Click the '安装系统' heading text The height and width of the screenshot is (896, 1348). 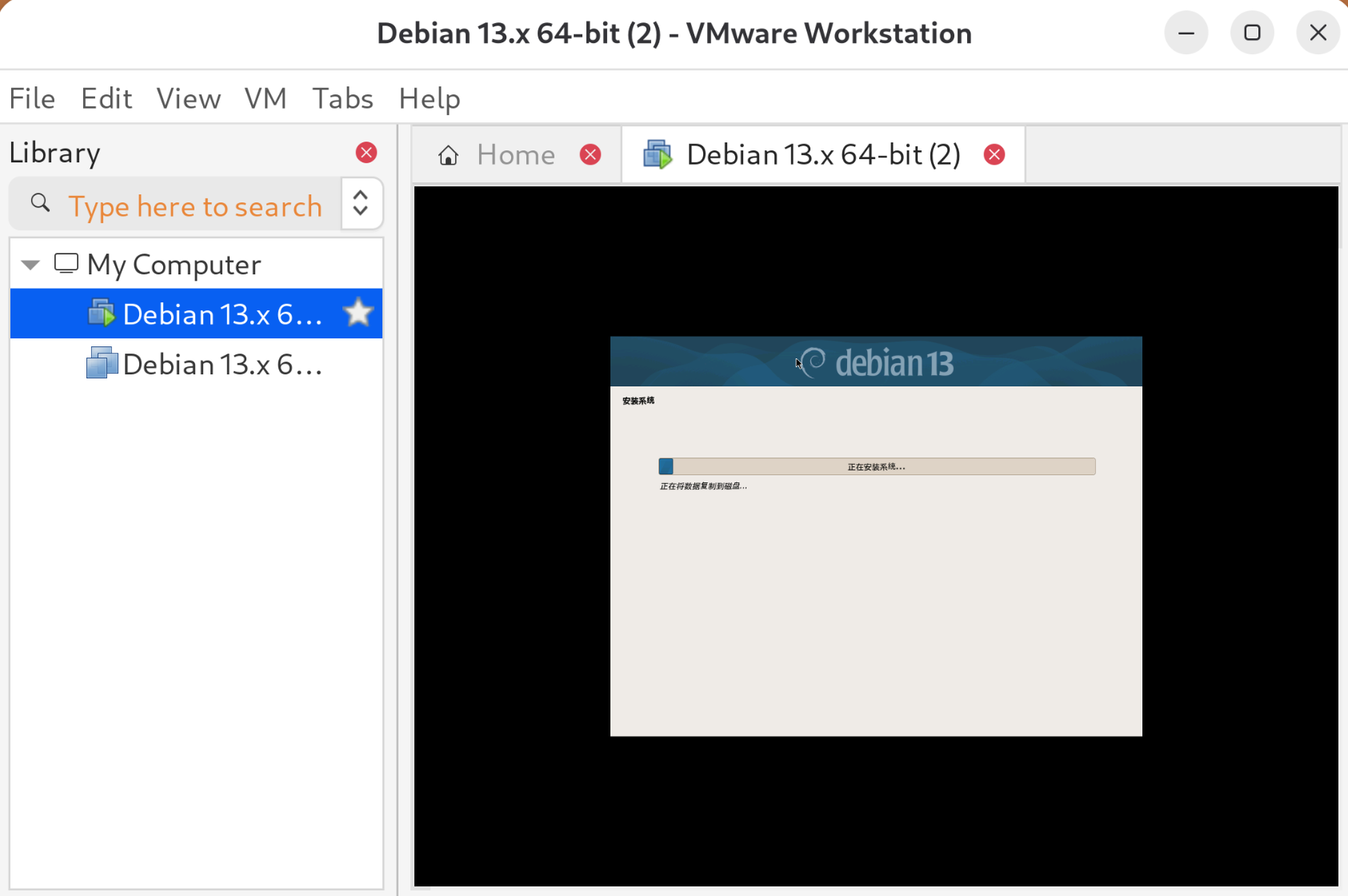(x=638, y=401)
